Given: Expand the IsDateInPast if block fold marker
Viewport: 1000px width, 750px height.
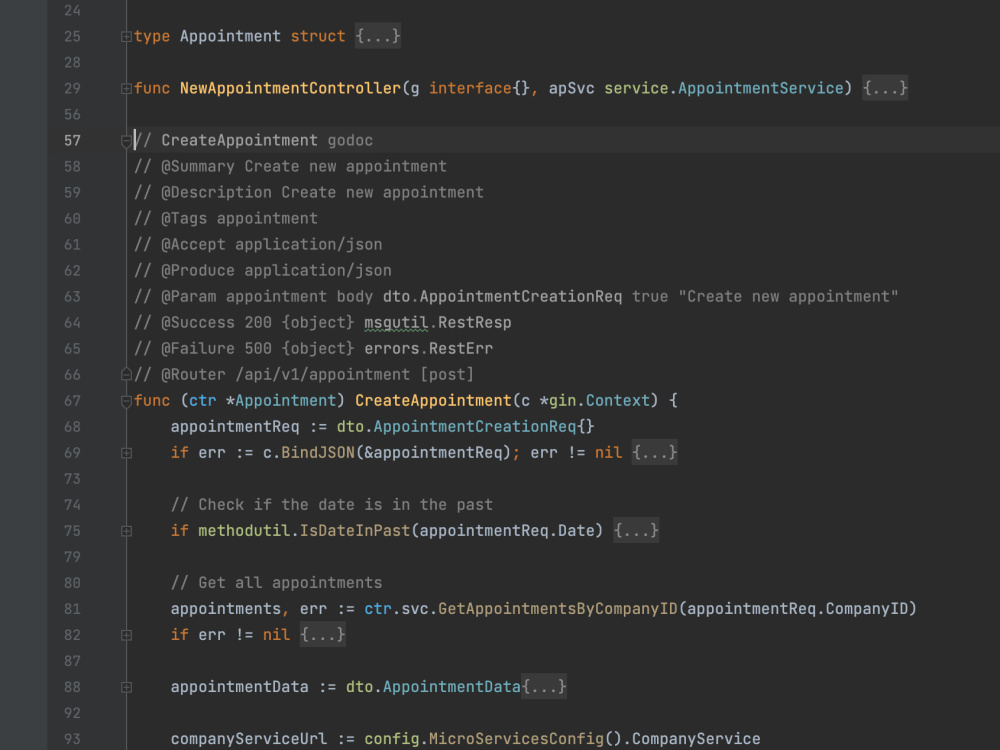Looking at the screenshot, I should coord(126,531).
